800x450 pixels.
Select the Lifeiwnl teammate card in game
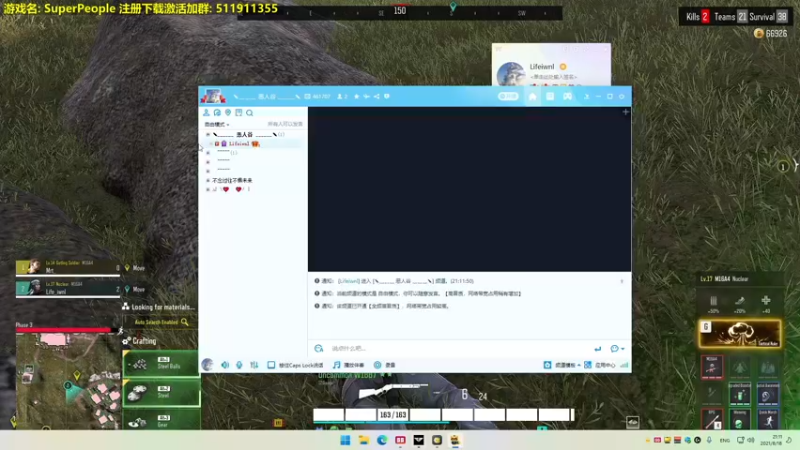(x=68, y=288)
